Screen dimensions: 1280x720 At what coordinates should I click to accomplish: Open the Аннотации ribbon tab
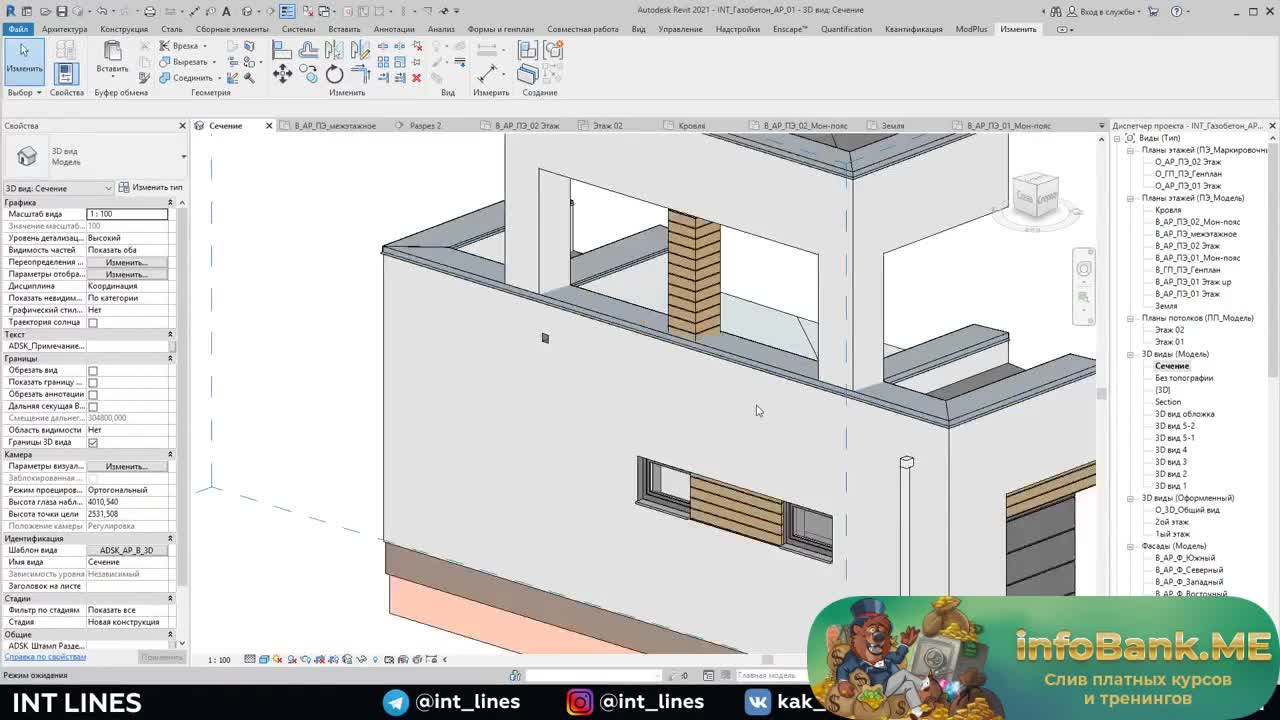(x=394, y=29)
